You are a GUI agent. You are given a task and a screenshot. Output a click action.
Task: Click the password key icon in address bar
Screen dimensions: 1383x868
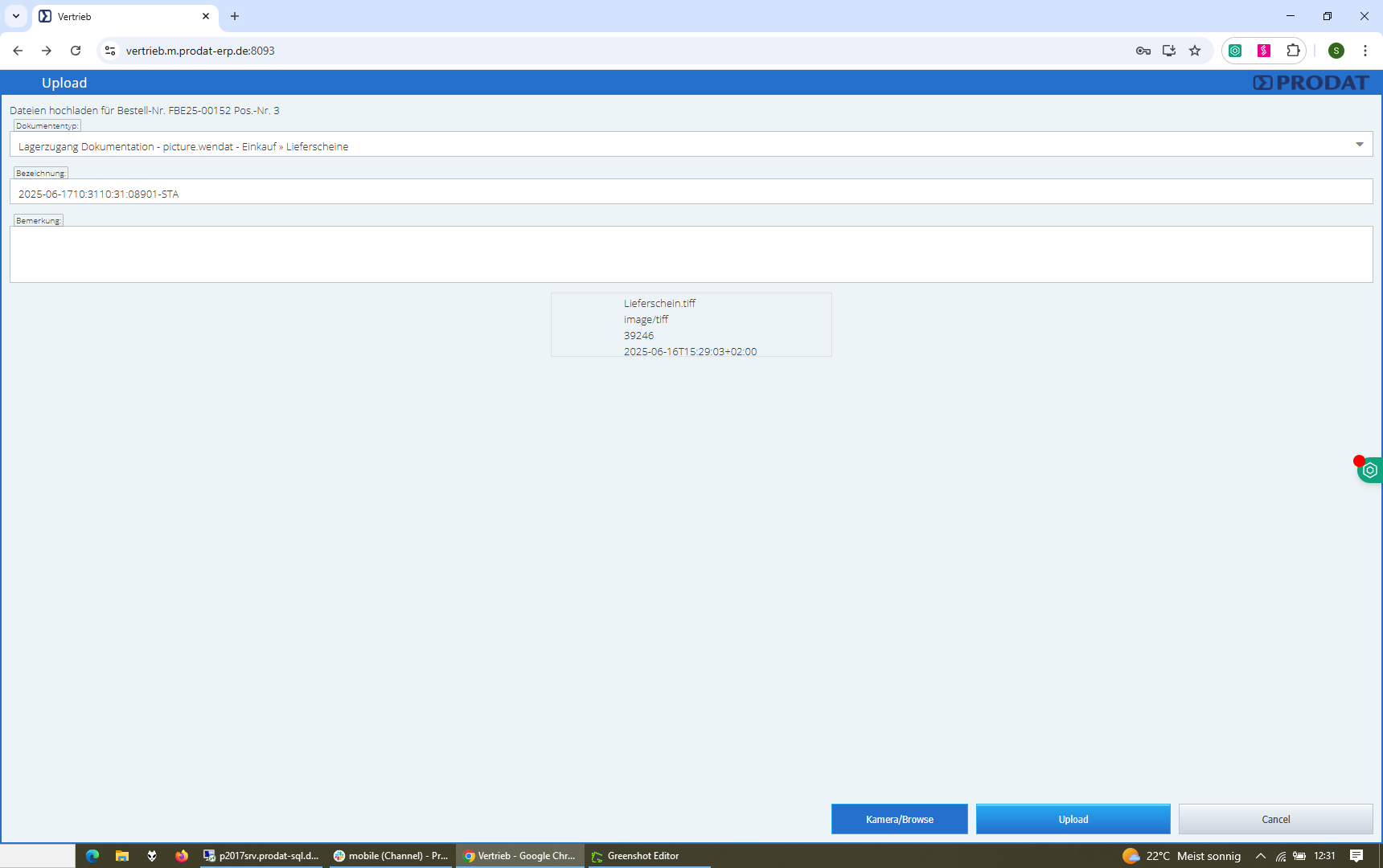tap(1143, 51)
